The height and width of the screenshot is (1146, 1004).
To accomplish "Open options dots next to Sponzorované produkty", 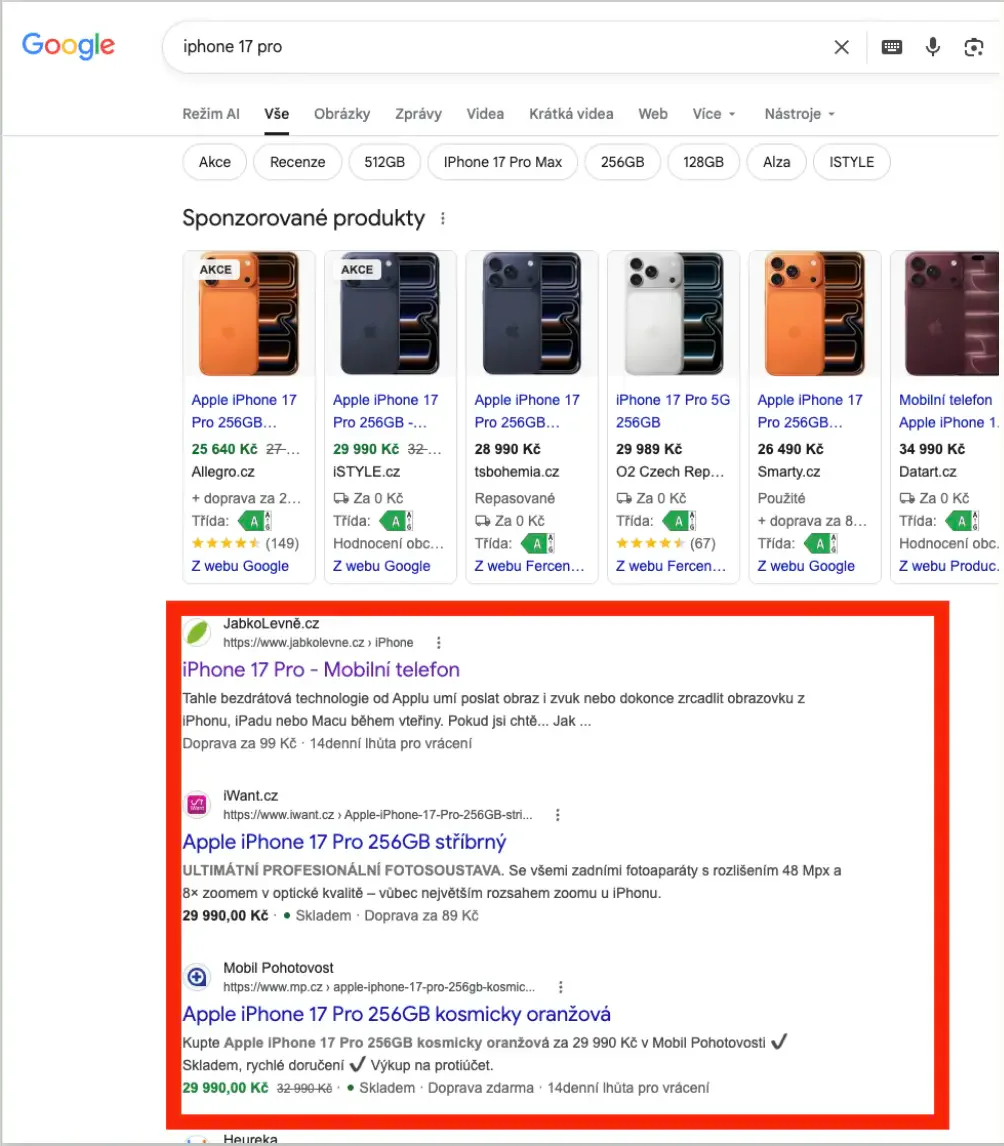I will coord(443,219).
